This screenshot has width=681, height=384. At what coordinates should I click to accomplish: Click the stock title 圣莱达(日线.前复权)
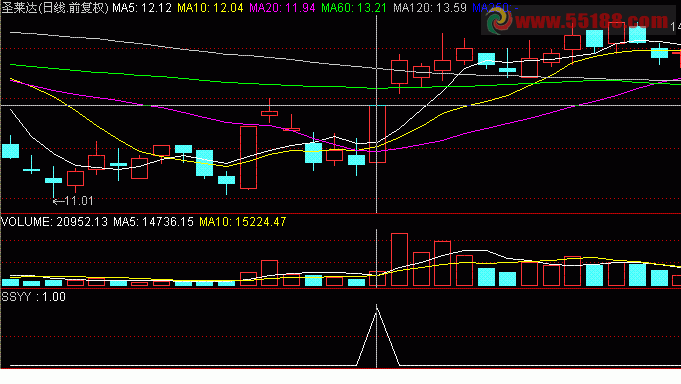click(x=55, y=8)
